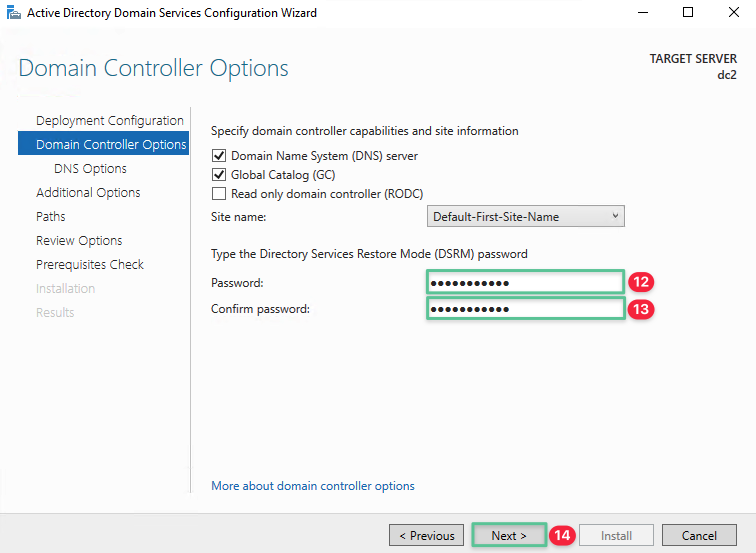Go to Deployment Configuration step
756x553 pixels.
point(109,121)
